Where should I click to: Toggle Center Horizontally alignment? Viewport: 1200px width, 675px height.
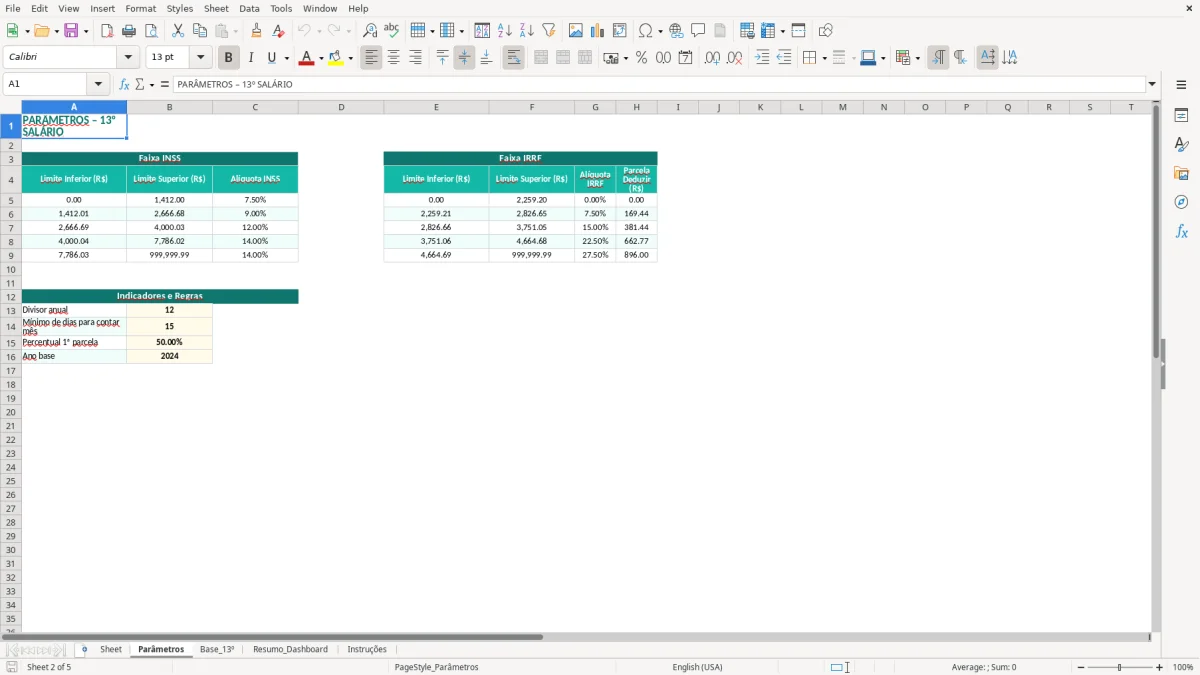pyautogui.click(x=394, y=58)
